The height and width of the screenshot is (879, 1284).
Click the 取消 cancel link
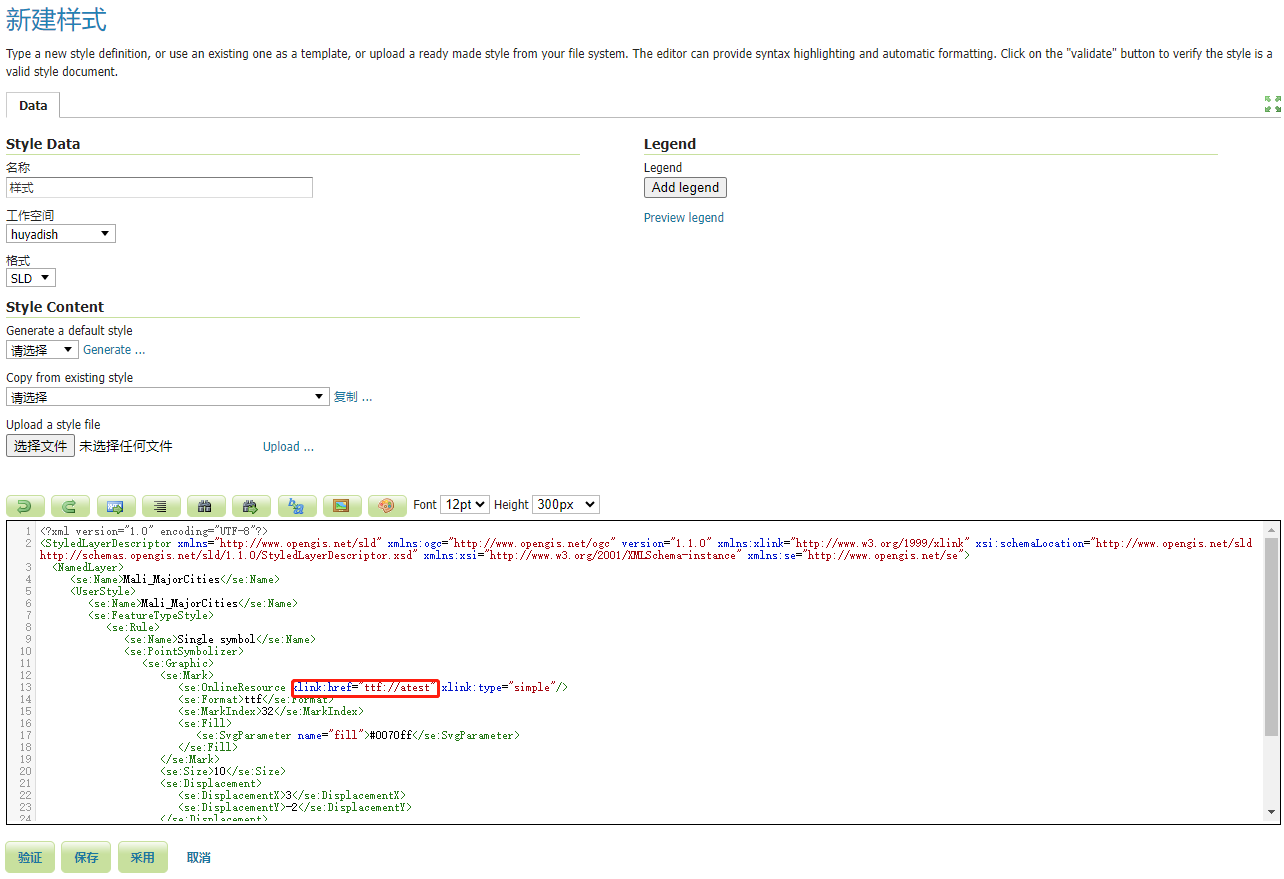[198, 857]
